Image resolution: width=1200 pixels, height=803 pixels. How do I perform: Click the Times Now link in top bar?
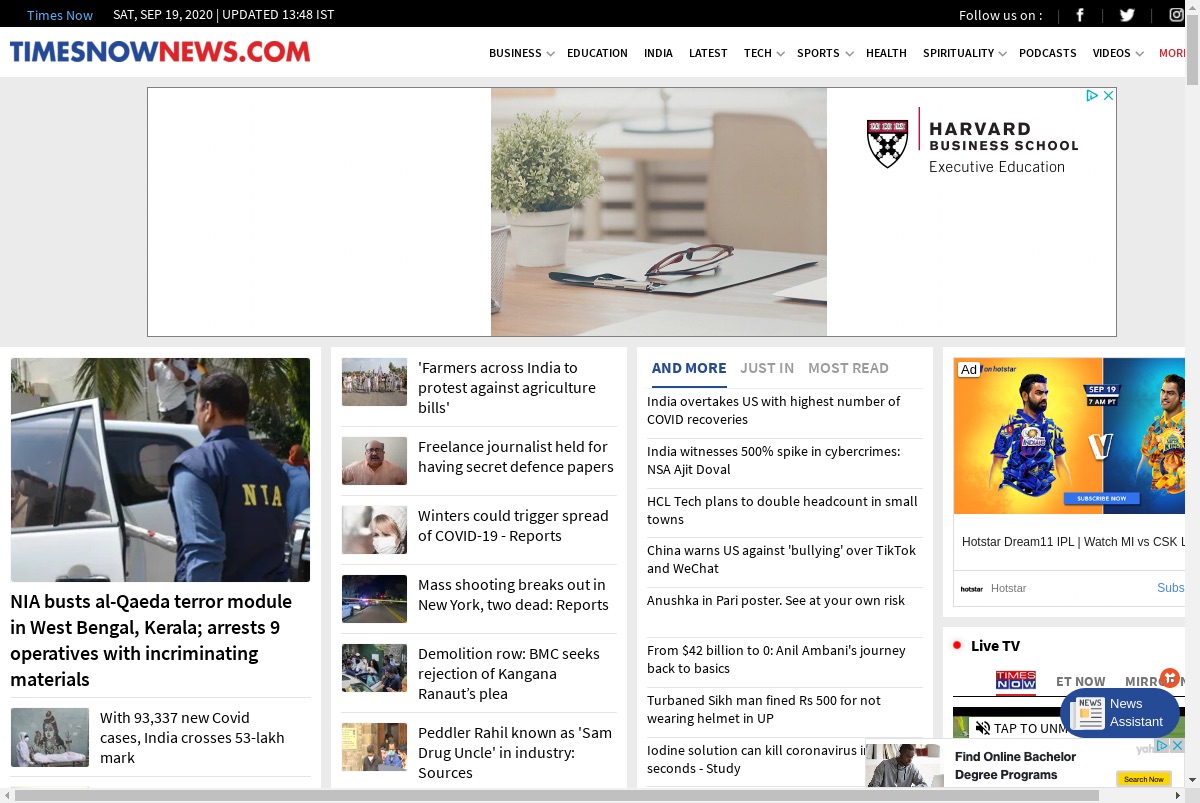(60, 15)
